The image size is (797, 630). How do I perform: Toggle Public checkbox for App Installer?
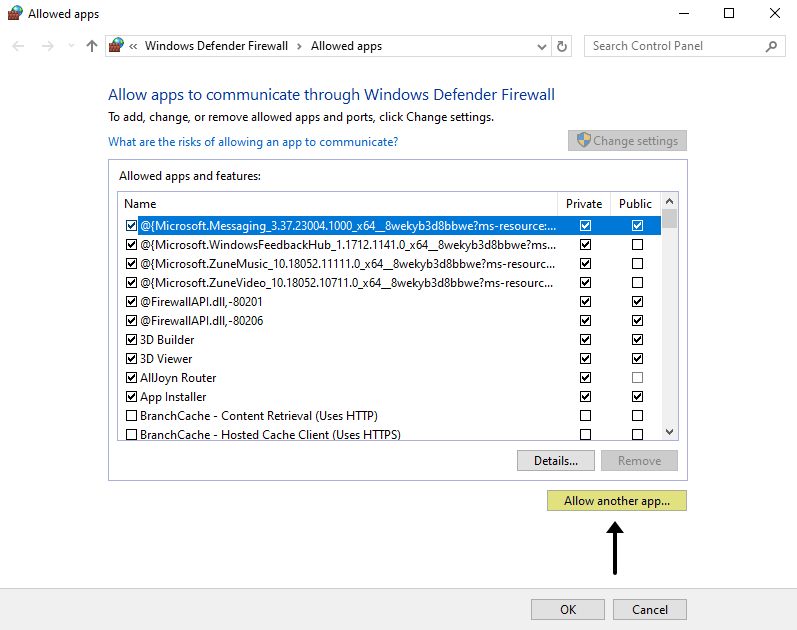click(x=637, y=397)
